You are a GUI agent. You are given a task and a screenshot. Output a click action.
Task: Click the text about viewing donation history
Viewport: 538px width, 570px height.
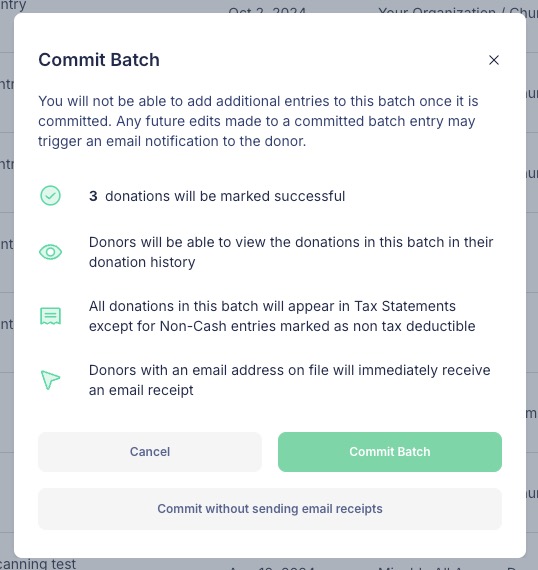pyautogui.click(x=291, y=252)
